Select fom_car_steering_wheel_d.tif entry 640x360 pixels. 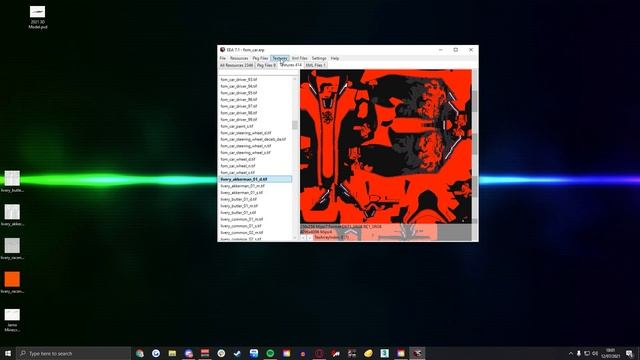[x=255, y=133]
